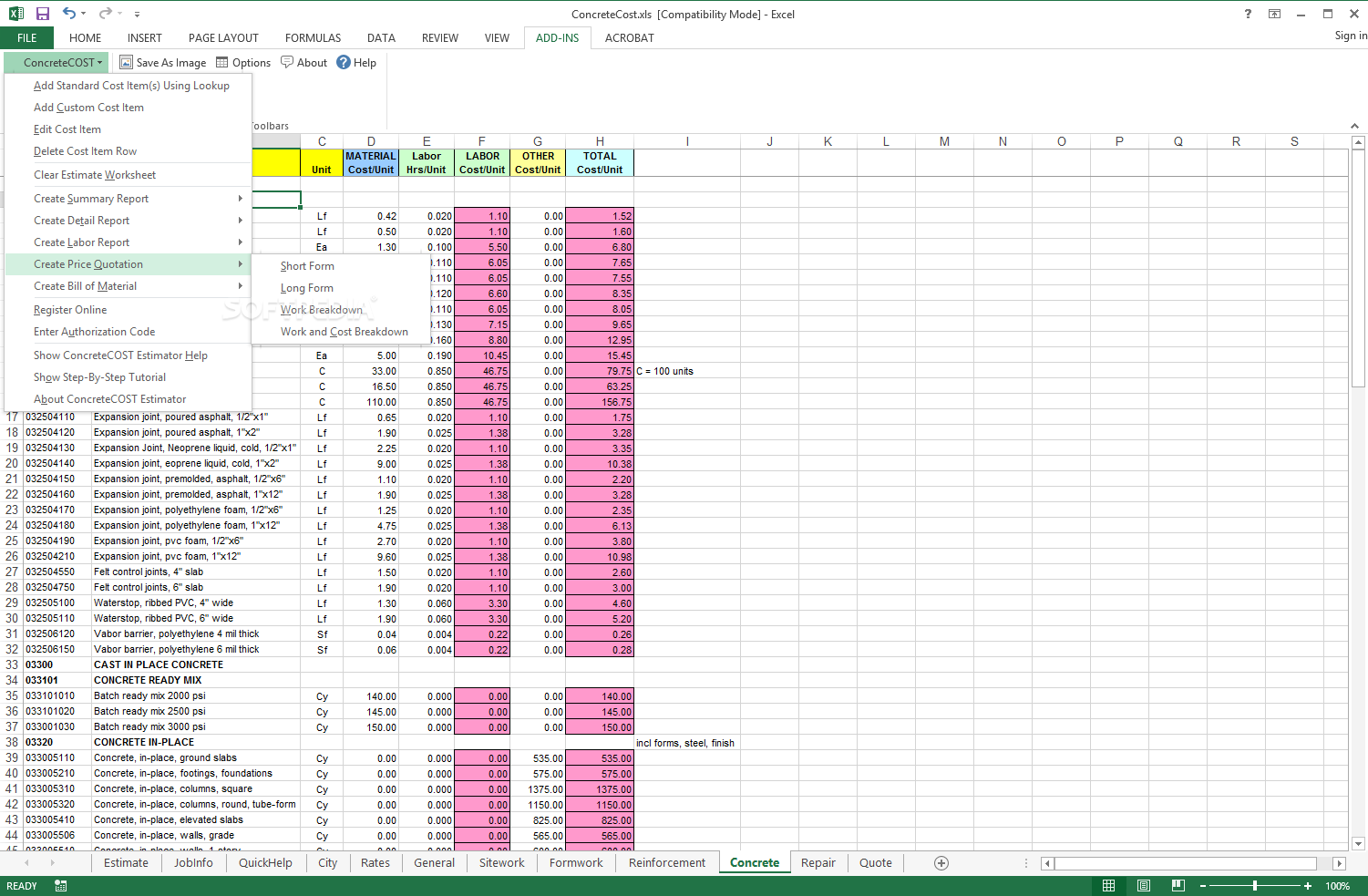The height and width of the screenshot is (896, 1368).
Task: Open the Excel Help question mark icon
Action: (x=1248, y=14)
